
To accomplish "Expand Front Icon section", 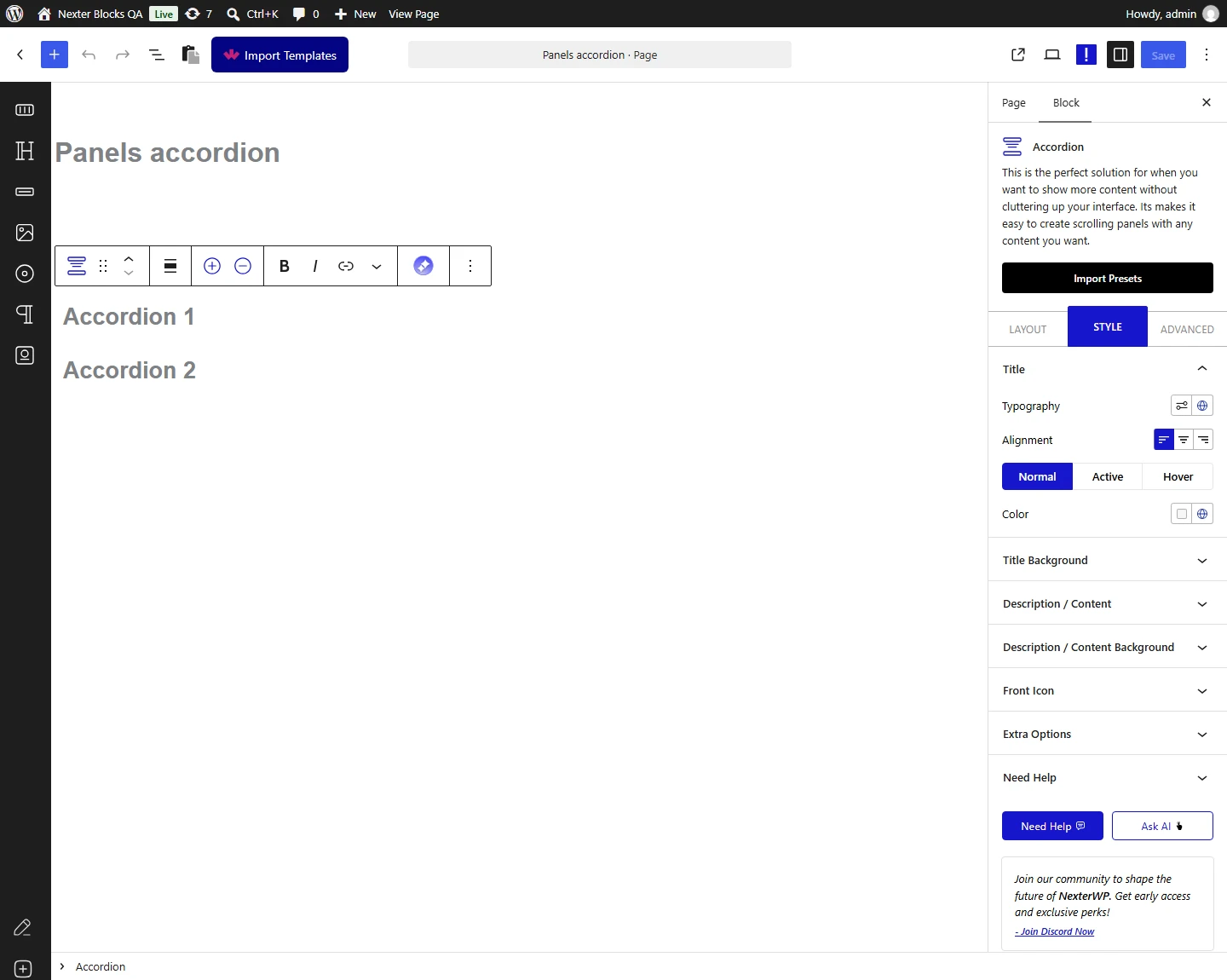I will (1108, 690).
